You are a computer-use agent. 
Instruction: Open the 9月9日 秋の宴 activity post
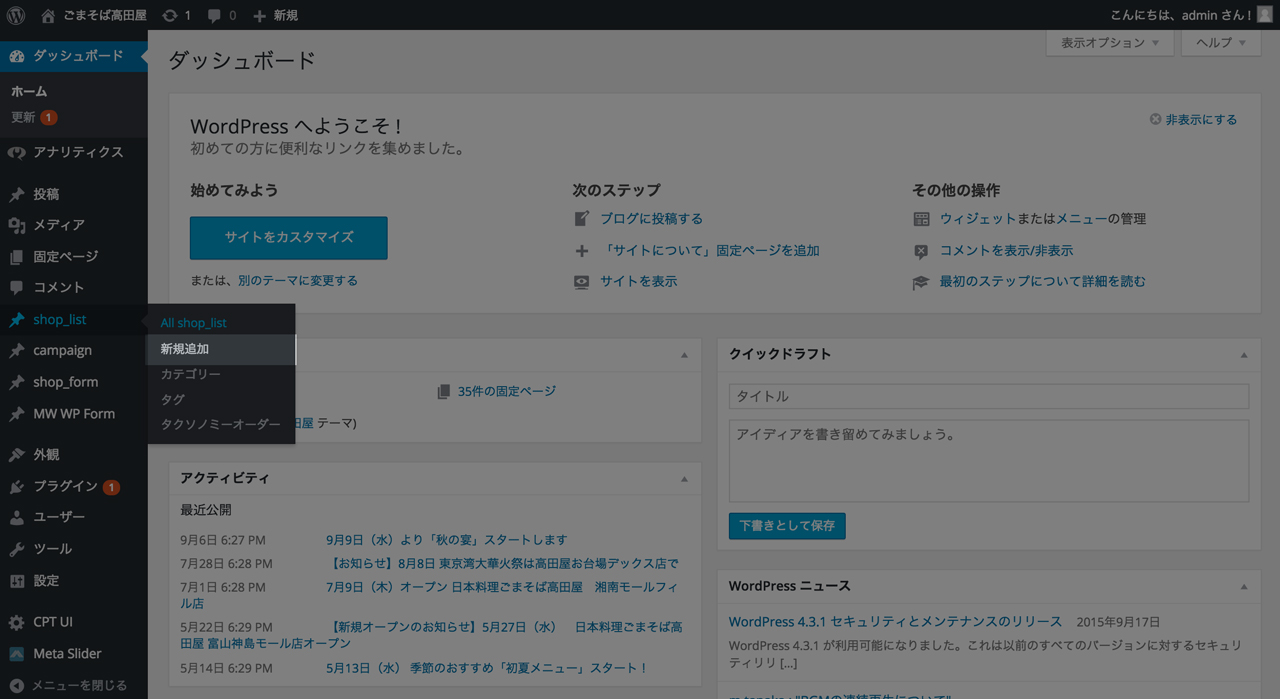[x=447, y=541]
